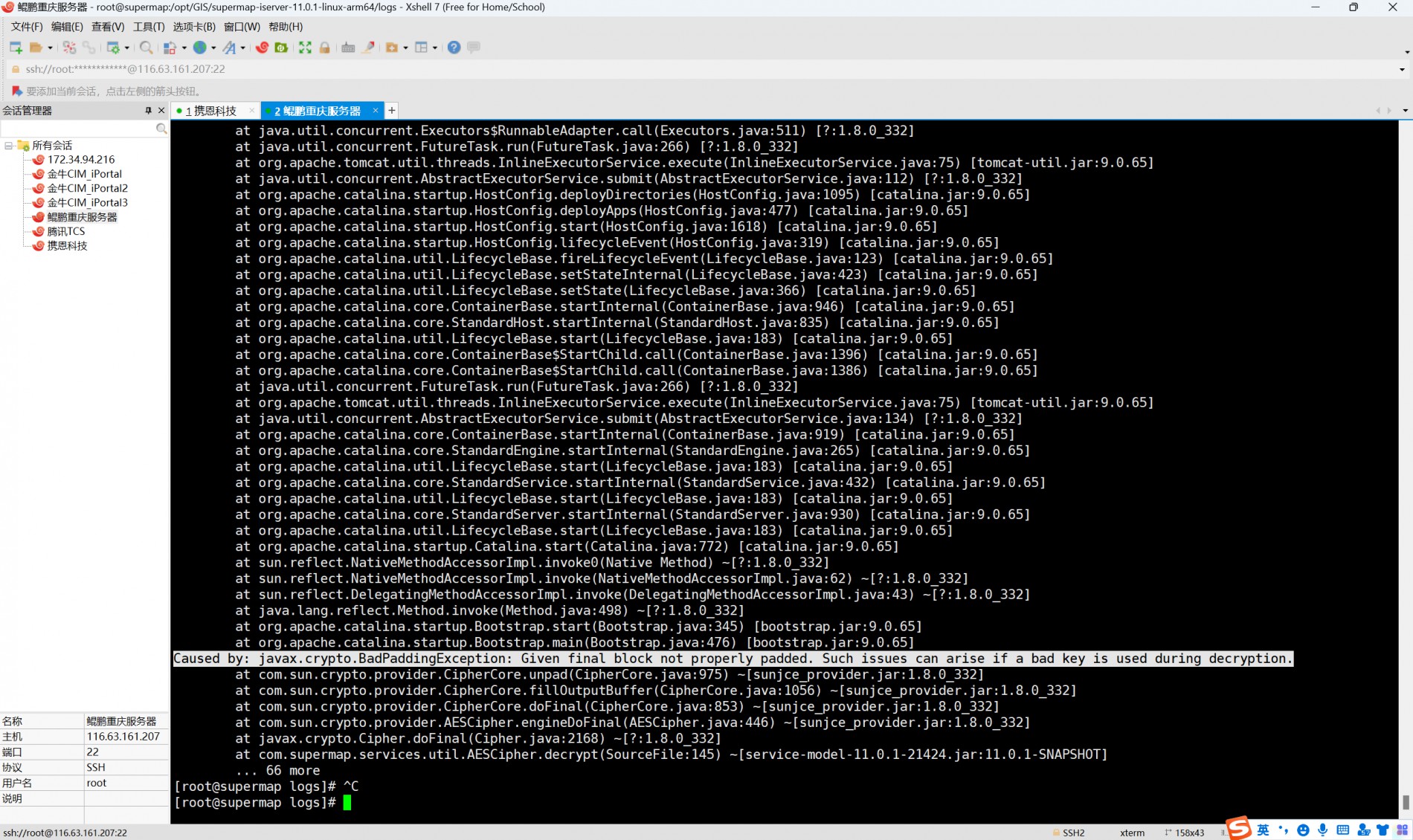
Task: Close the 会话管理器 panel
Action: click(x=161, y=110)
